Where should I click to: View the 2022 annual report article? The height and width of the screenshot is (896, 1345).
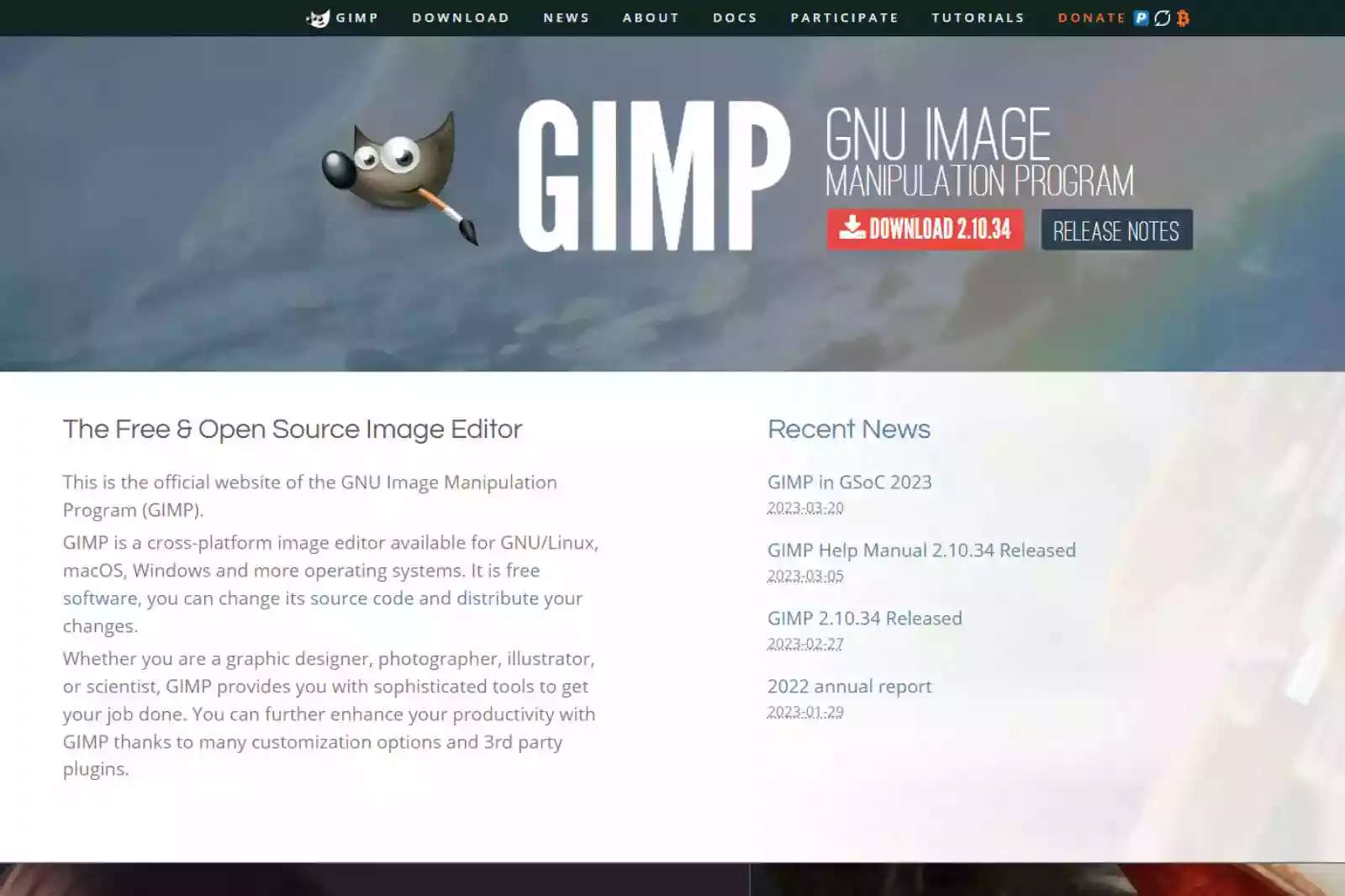click(849, 687)
